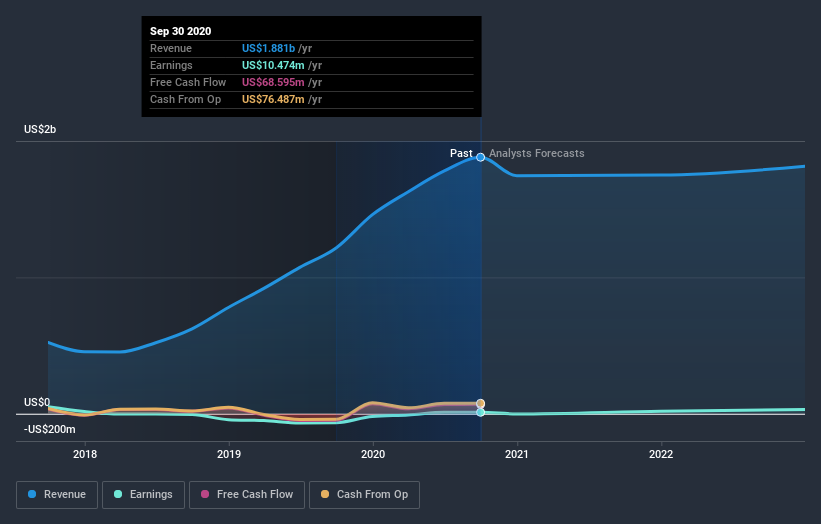
Task: Click the Sep 30 2020 tooltip date
Action: [x=181, y=31]
